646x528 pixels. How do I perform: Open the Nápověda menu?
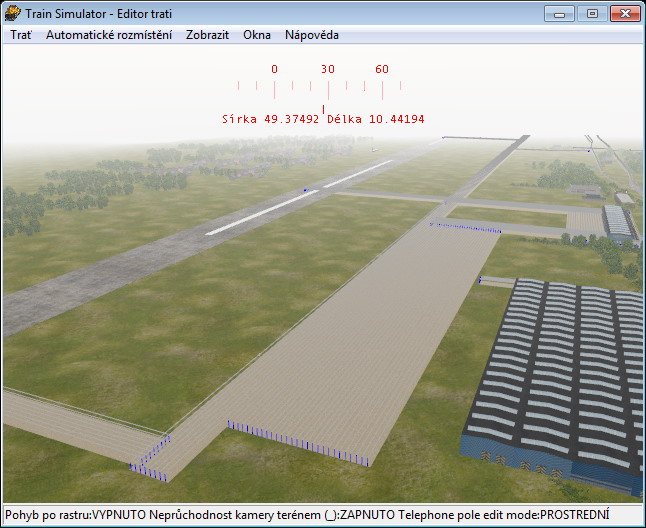tap(312, 35)
